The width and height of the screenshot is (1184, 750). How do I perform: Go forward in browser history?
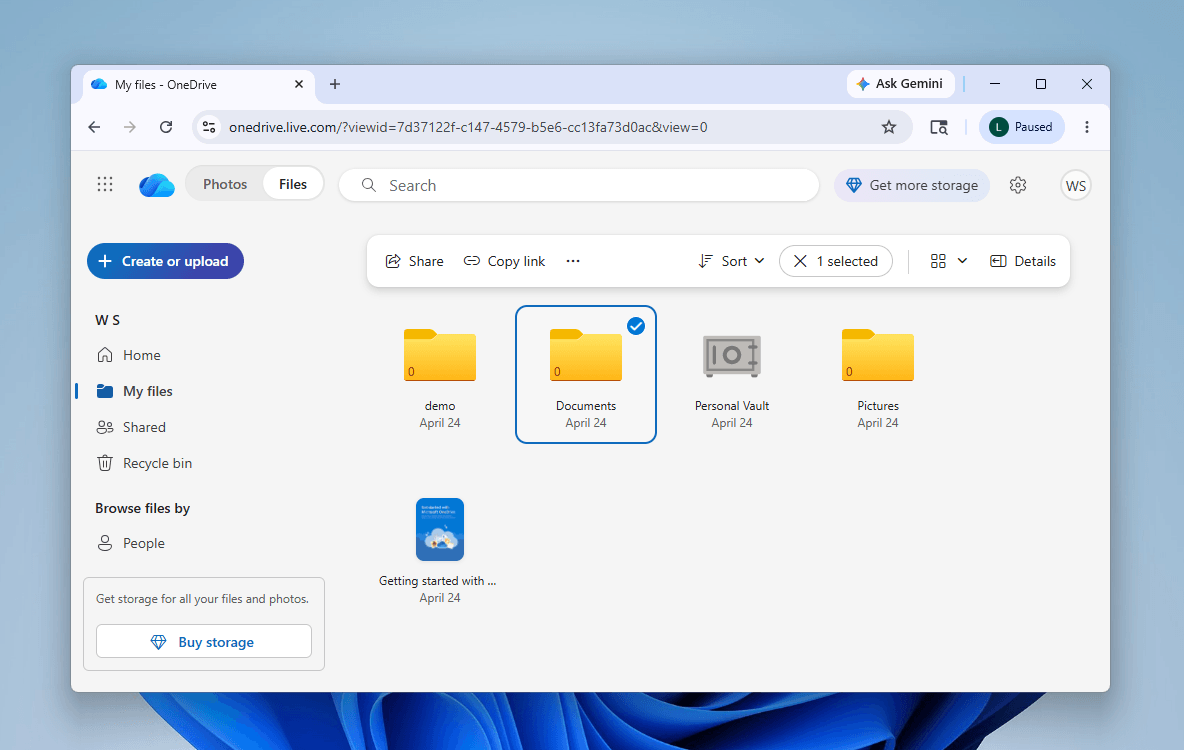point(130,127)
